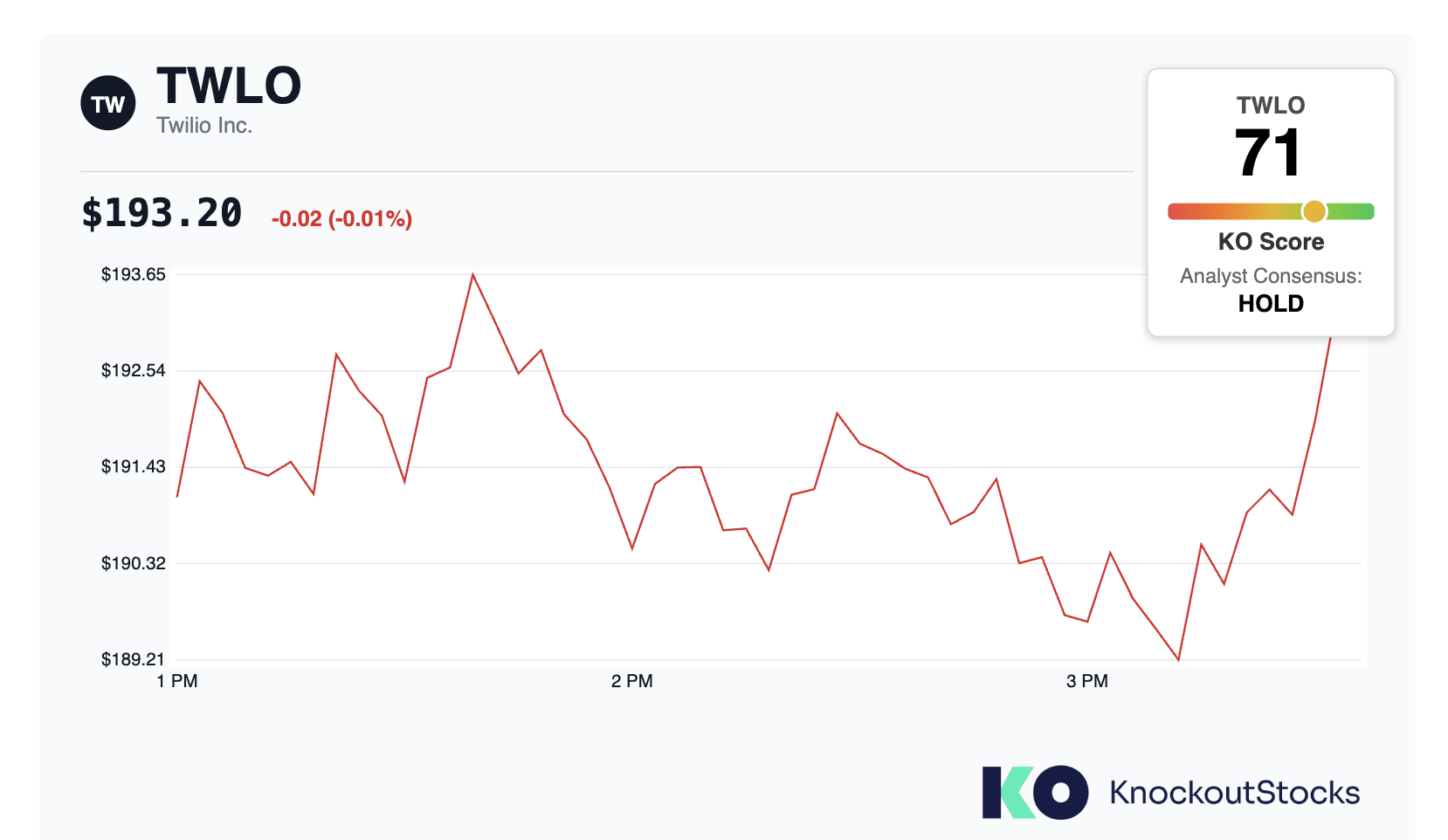Click the TWLO ticker heading
The height and width of the screenshot is (840, 1448).
[229, 86]
